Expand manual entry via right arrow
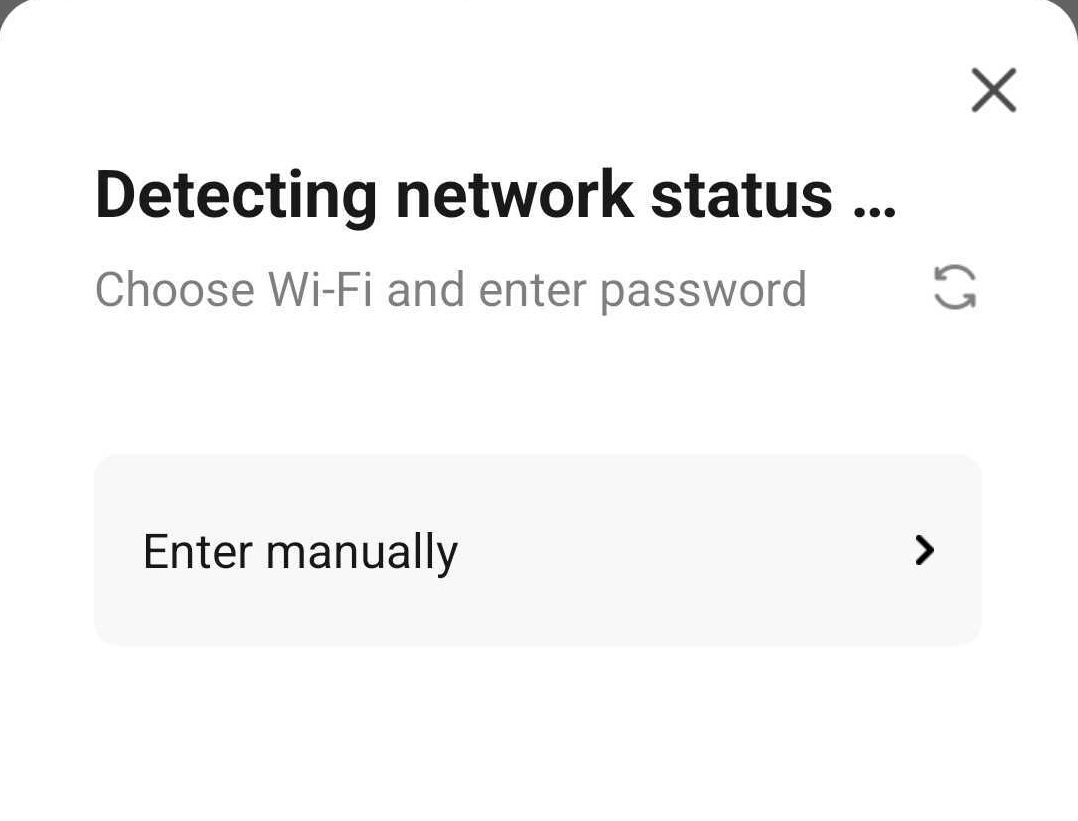This screenshot has width=1078, height=821. point(925,550)
